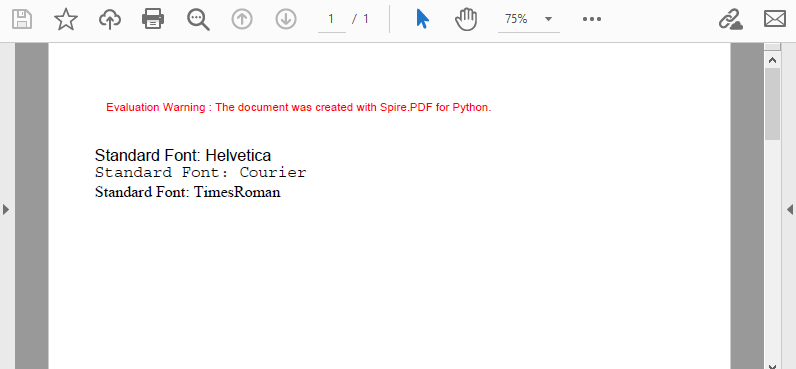Click the current page number field
Image resolution: width=796 pixels, height=369 pixels.
(x=331, y=20)
